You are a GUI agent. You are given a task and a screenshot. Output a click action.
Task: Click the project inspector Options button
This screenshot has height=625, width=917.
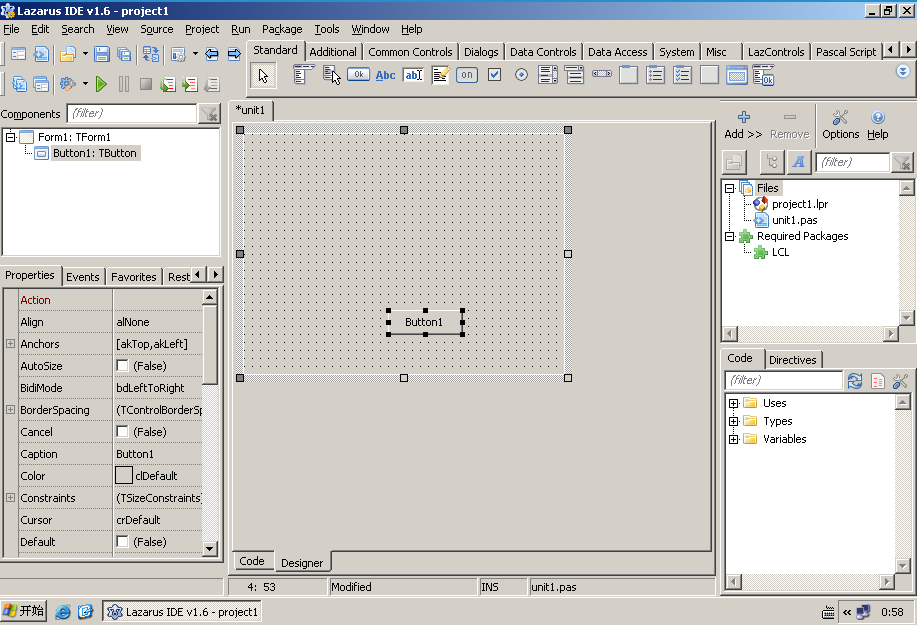[x=840, y=125]
